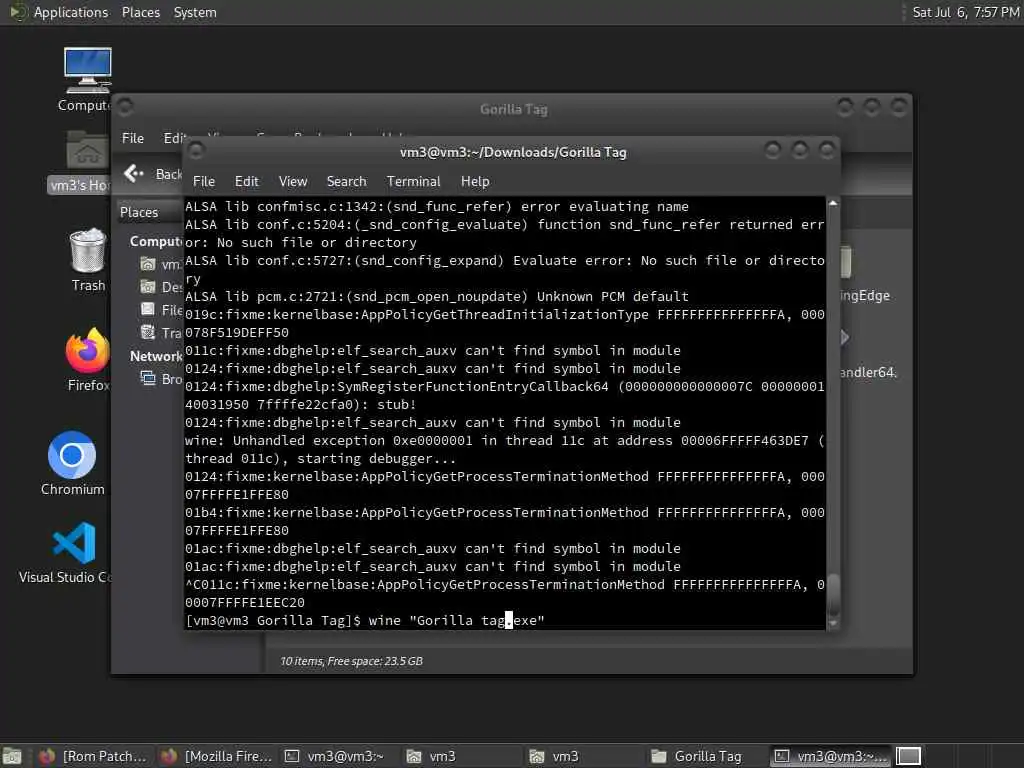1024x768 pixels.
Task: Open the terminal File menu
Action: click(204, 182)
